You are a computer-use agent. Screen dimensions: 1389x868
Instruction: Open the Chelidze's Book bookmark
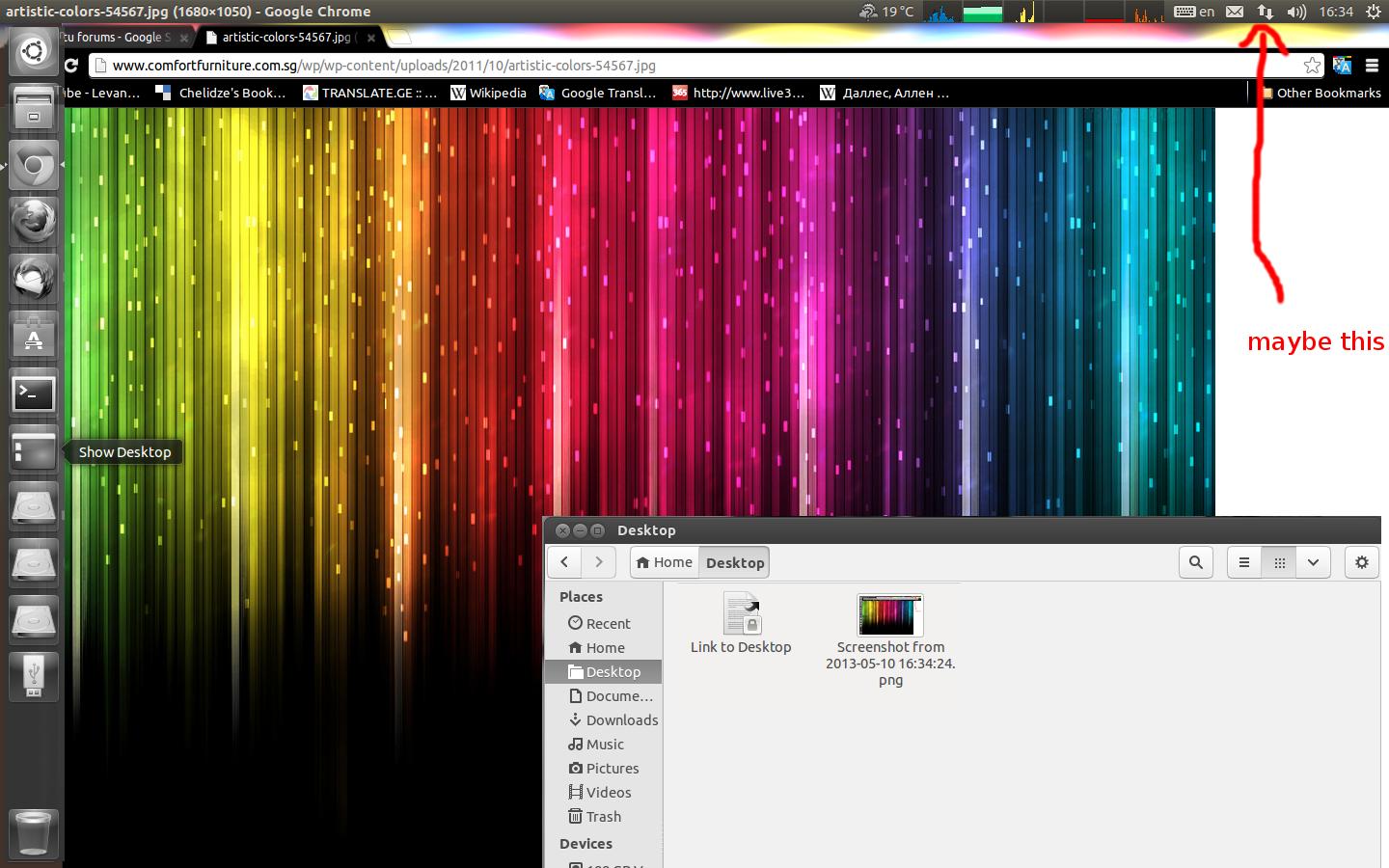(222, 93)
